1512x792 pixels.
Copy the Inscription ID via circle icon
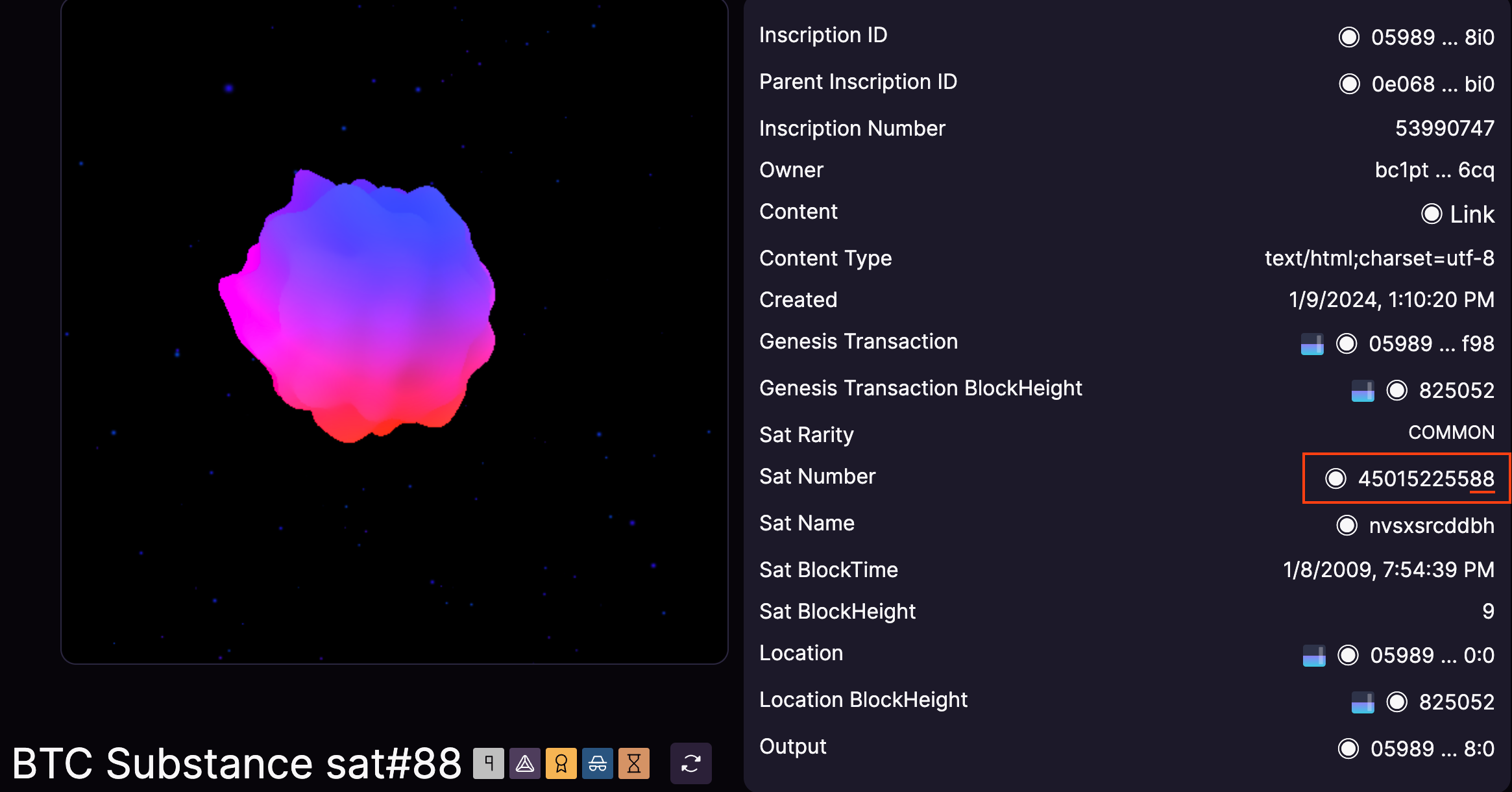point(1349,38)
